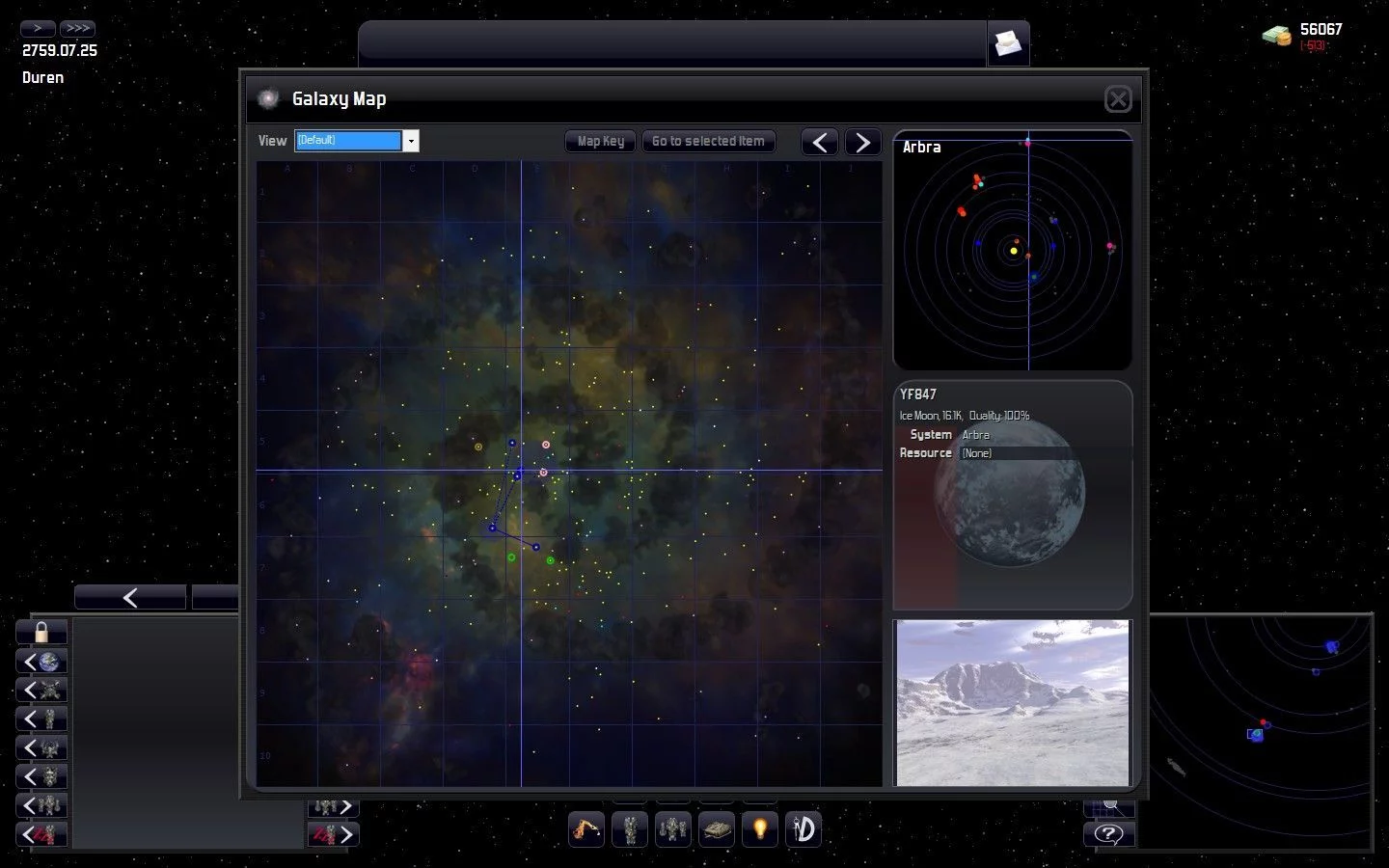Go to next item with right arrow
Viewport: 1389px width, 868px height.
tap(863, 142)
